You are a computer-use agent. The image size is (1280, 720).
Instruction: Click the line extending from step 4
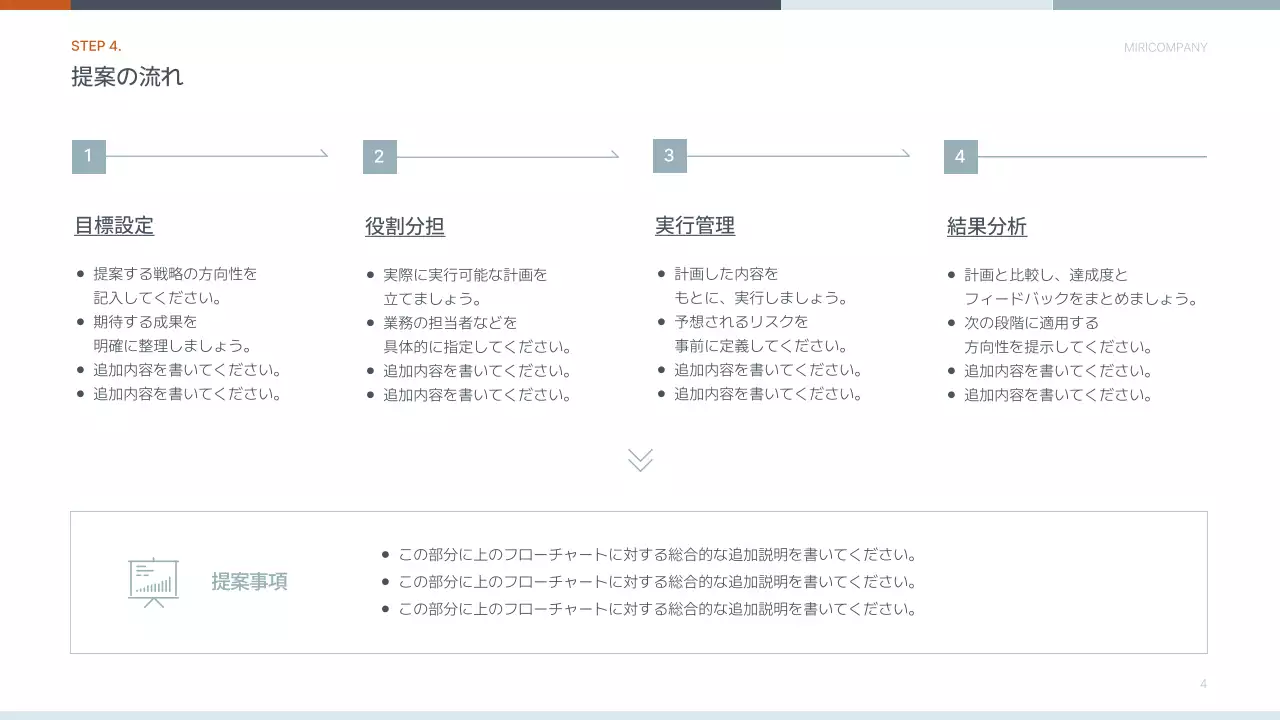pyautogui.click(x=1090, y=156)
